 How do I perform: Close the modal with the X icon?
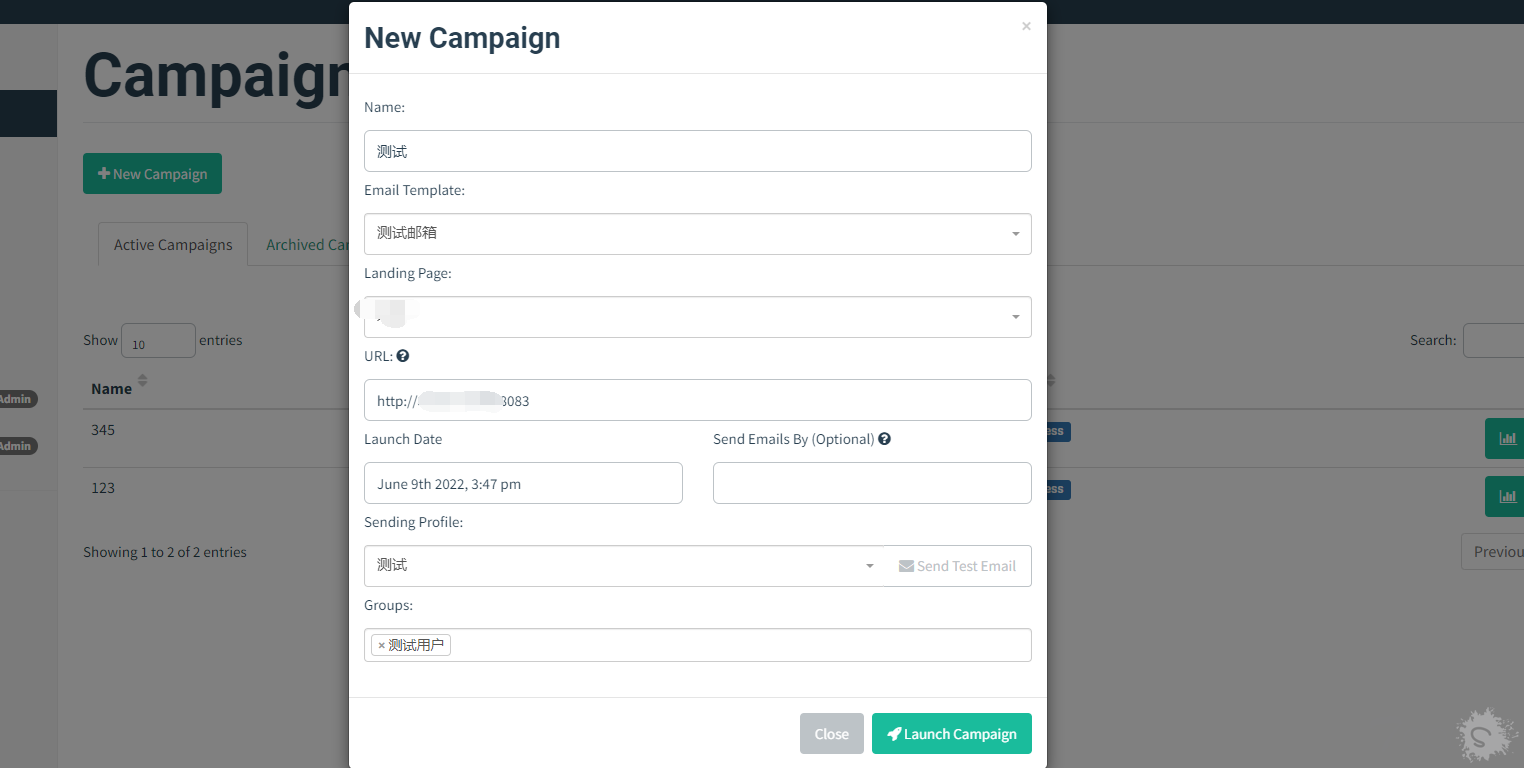[x=1026, y=27]
